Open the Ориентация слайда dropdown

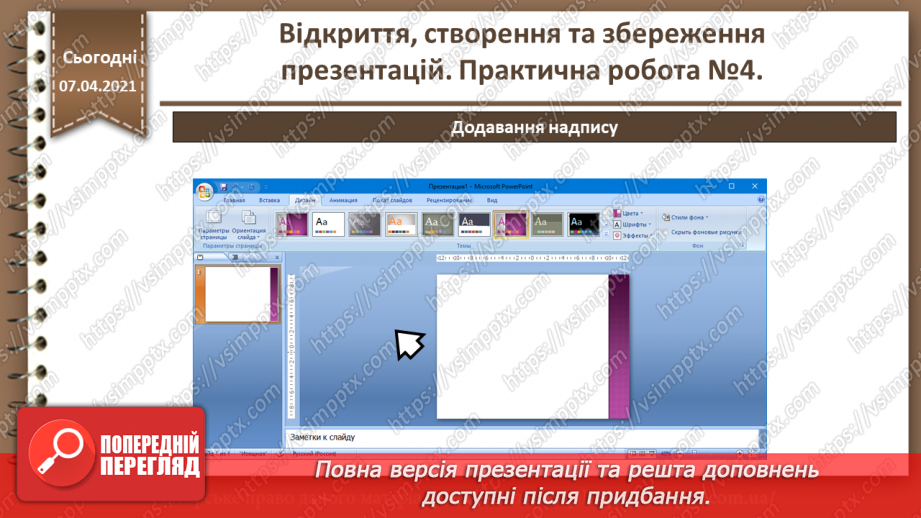248,225
